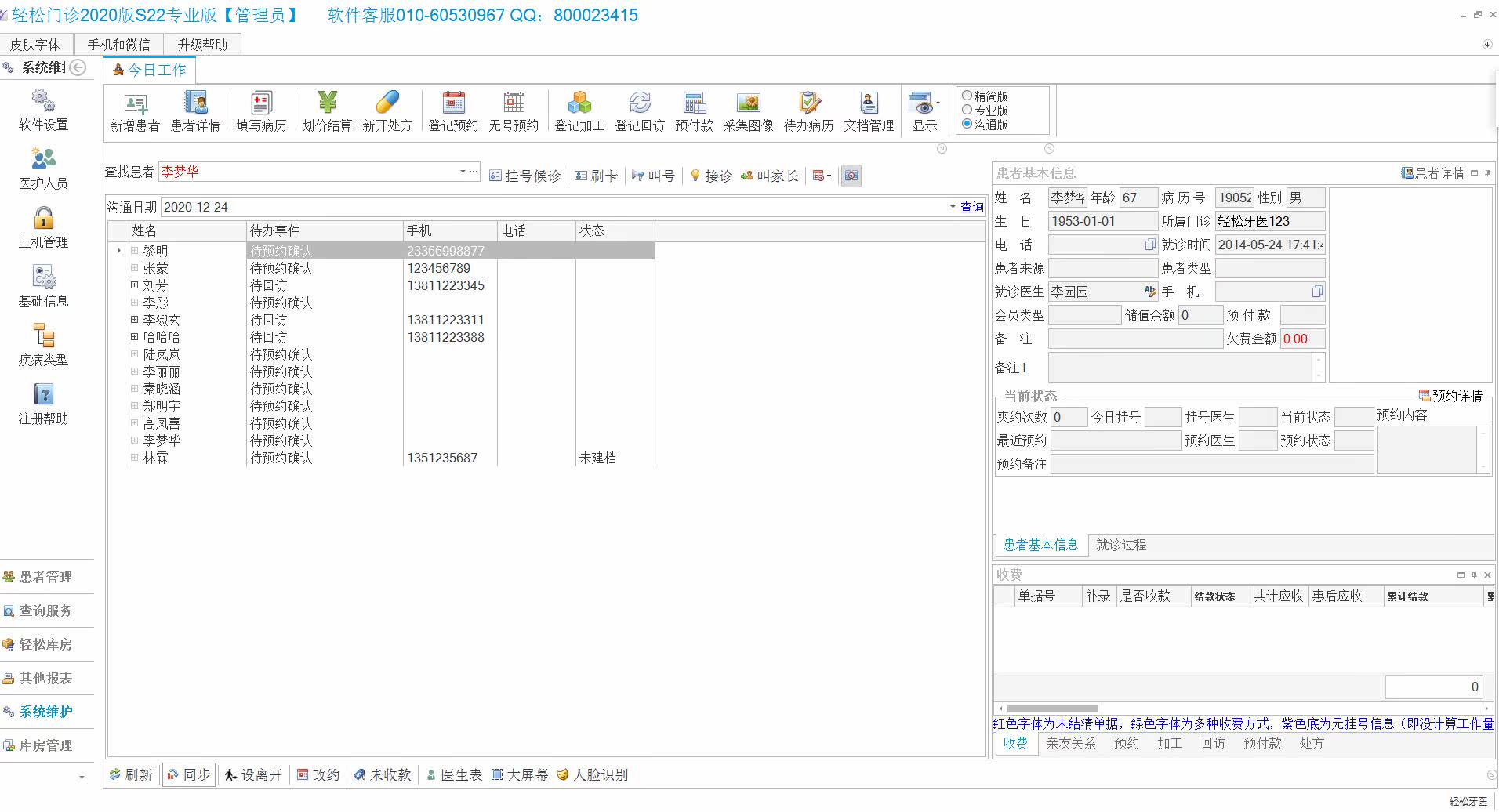
Task: Open 大屏幕 from bottom bar
Action: (520, 775)
